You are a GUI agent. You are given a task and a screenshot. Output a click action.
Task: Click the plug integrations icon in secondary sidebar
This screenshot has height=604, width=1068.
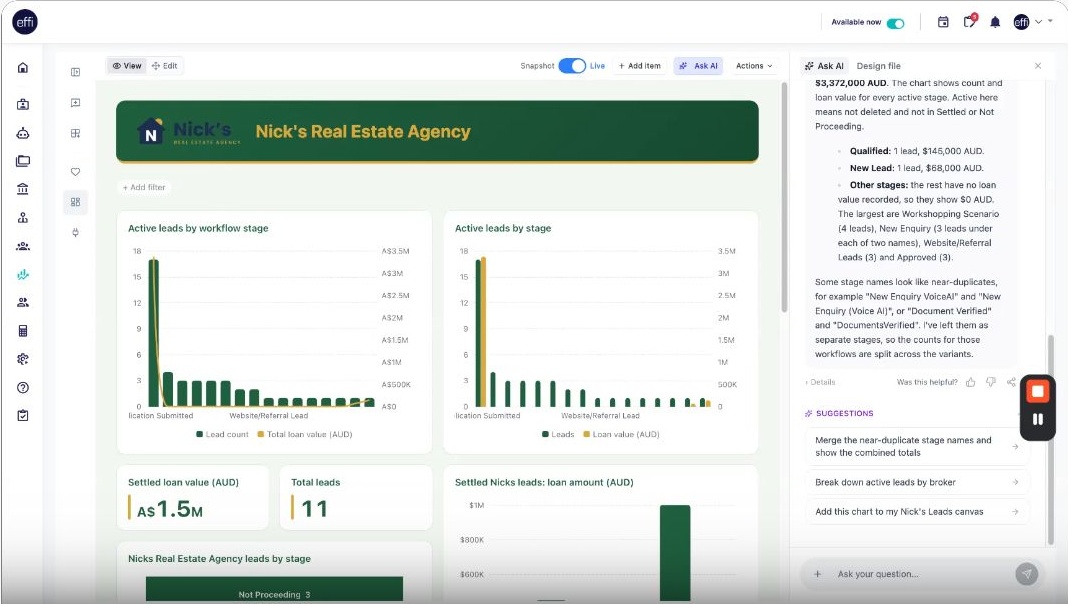(x=76, y=232)
